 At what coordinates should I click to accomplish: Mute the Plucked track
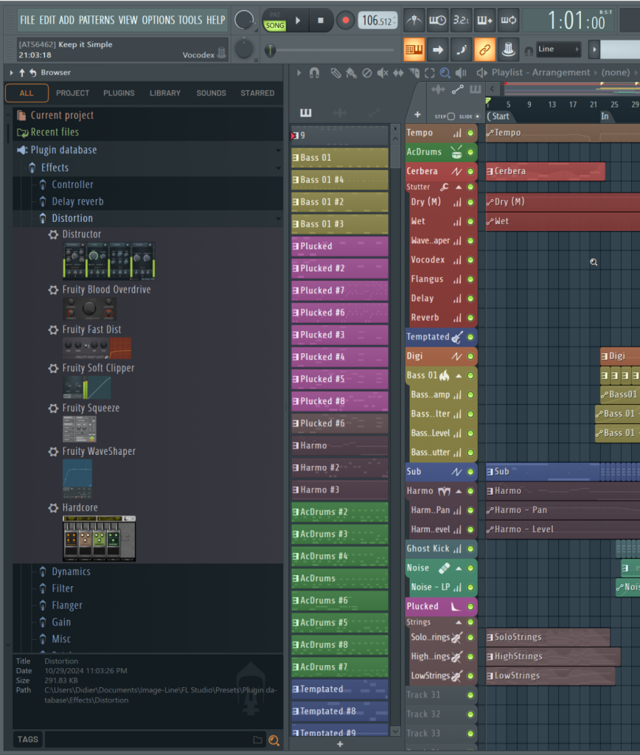point(470,607)
